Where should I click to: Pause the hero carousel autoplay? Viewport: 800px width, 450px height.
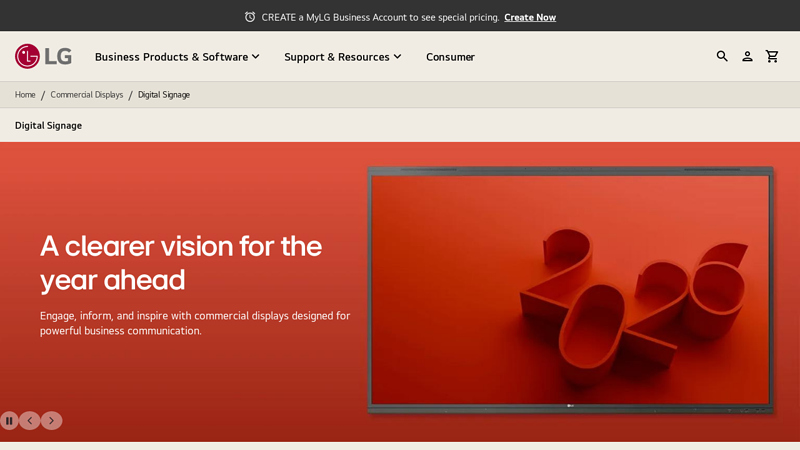click(x=9, y=421)
